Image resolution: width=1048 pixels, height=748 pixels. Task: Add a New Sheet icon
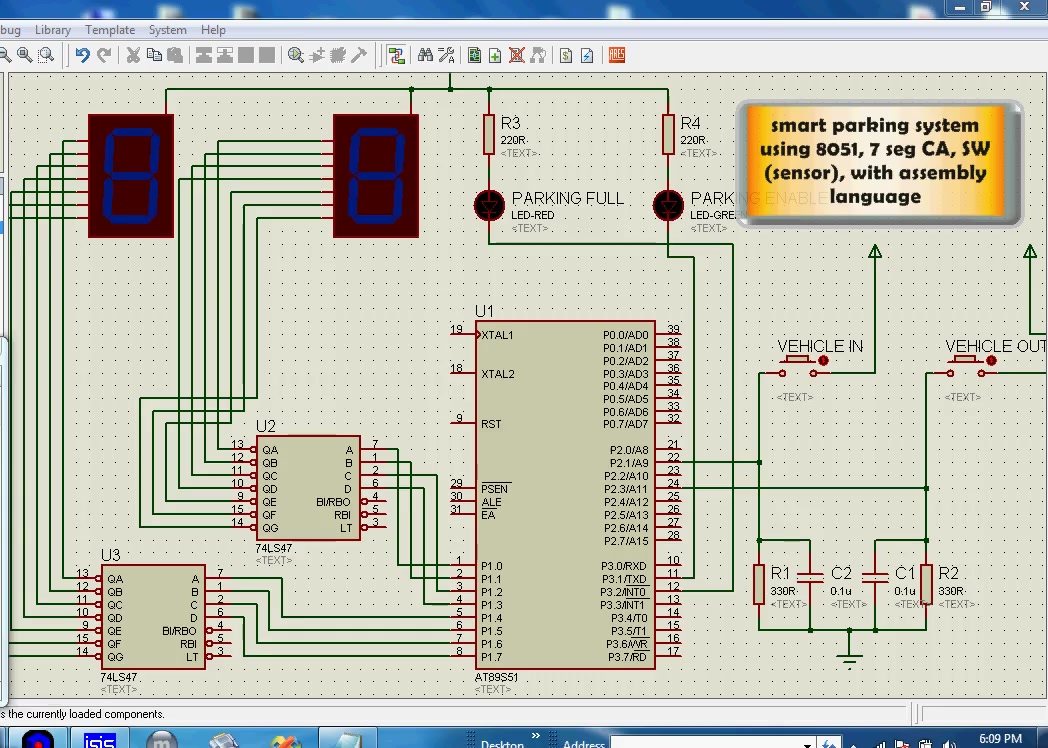point(495,55)
